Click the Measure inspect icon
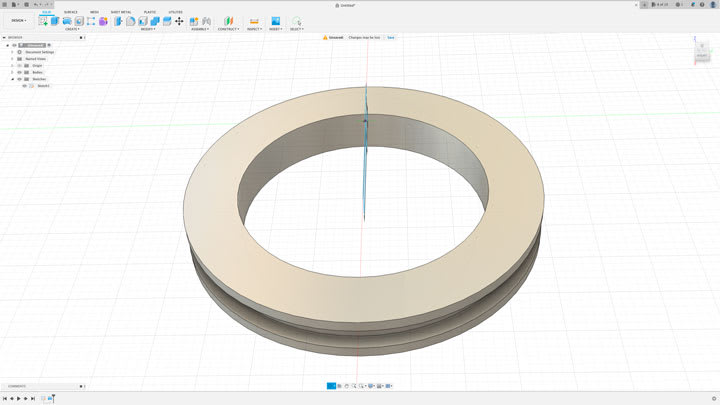720x405 pixels. (254, 21)
